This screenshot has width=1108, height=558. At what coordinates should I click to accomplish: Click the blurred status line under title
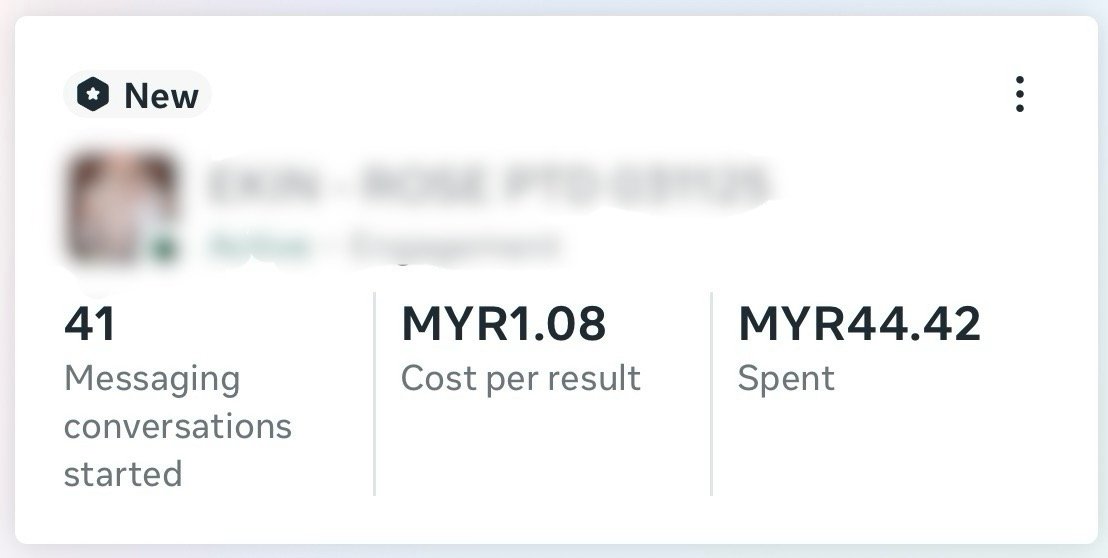tap(382, 247)
